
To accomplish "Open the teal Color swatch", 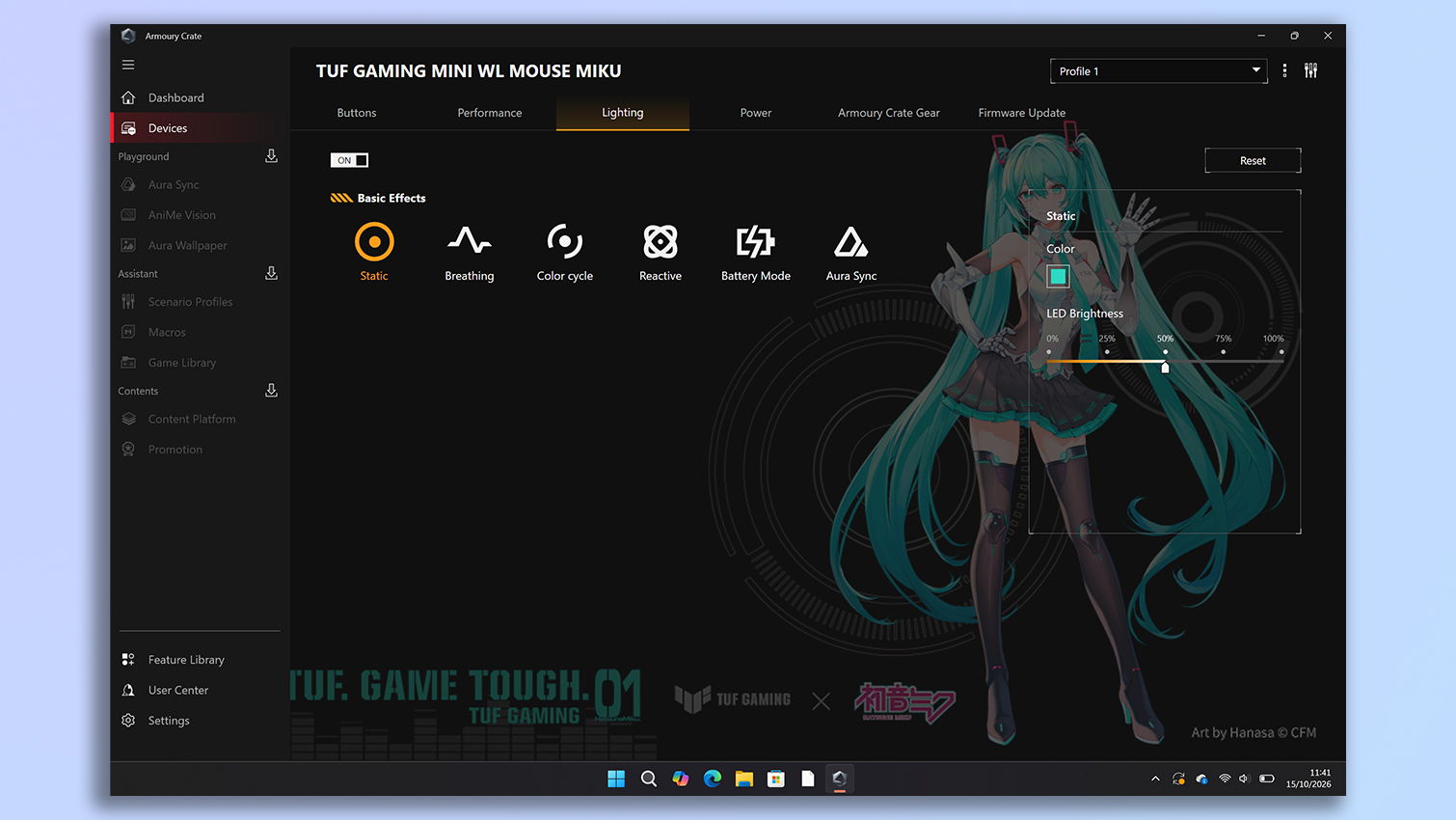I will tap(1058, 277).
